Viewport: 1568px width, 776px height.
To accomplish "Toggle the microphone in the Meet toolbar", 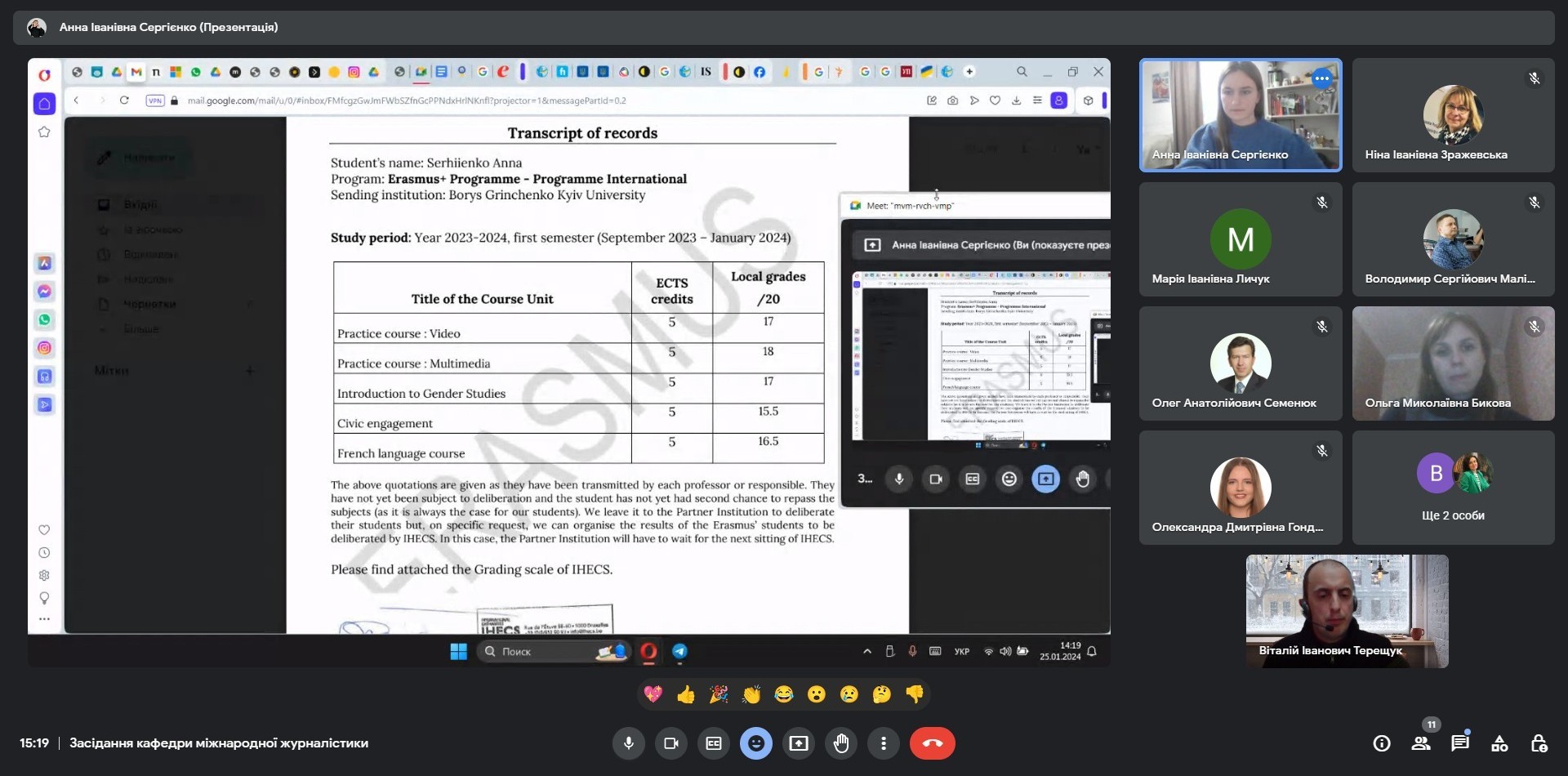I will 629,743.
